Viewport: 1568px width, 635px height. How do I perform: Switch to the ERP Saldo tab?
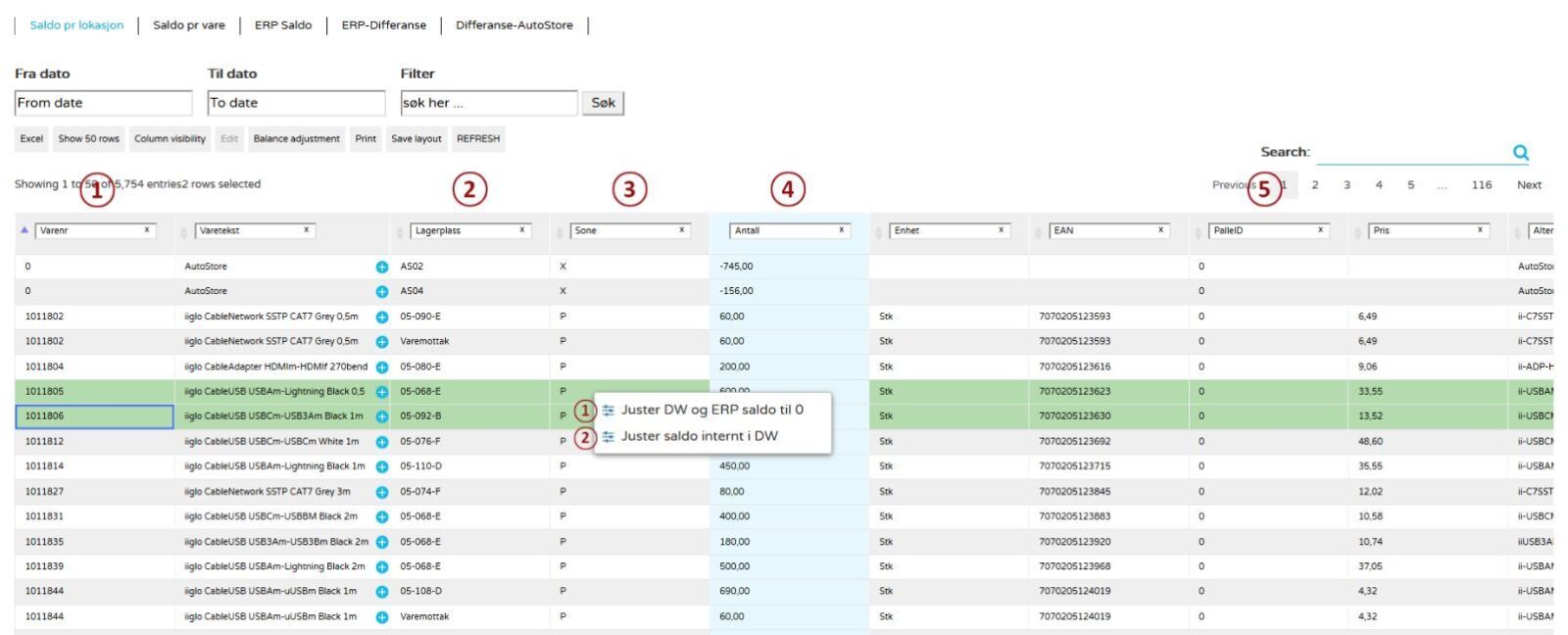point(283,25)
